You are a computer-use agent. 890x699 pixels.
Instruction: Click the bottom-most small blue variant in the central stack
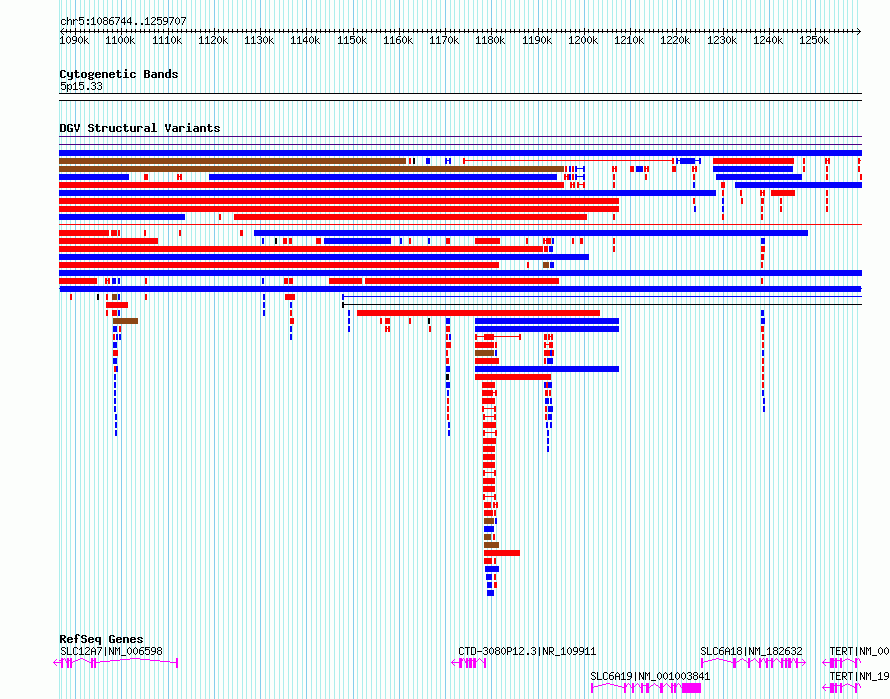[x=490, y=593]
